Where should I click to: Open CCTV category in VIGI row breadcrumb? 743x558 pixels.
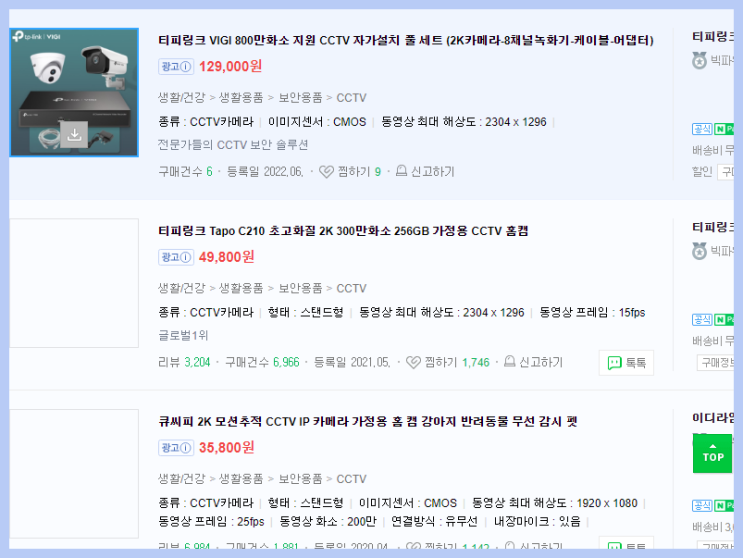(351, 98)
